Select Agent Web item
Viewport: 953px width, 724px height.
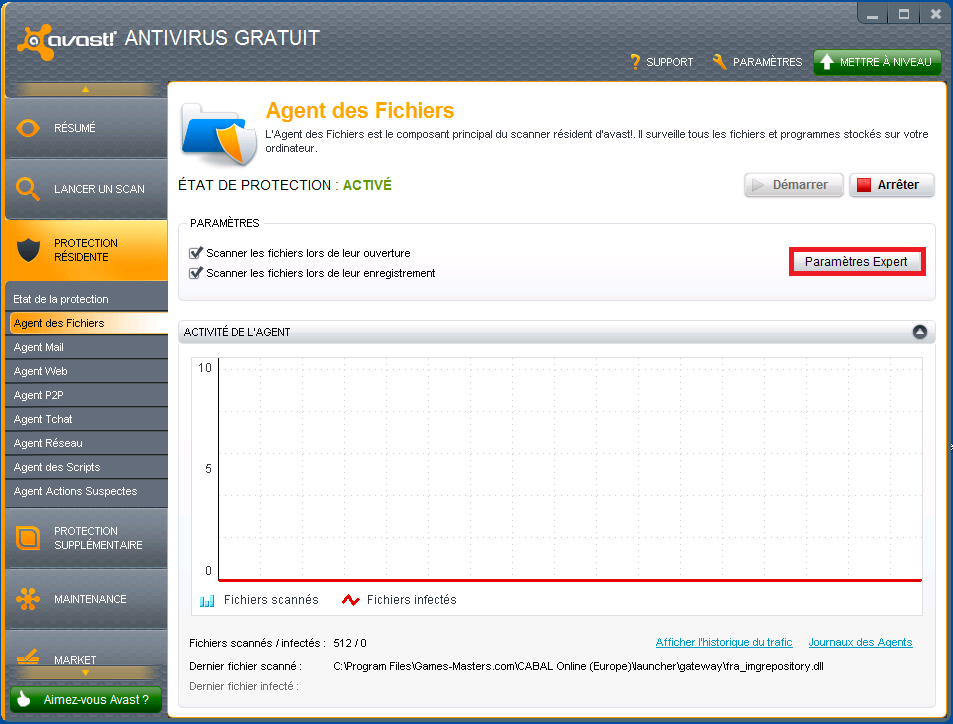86,371
